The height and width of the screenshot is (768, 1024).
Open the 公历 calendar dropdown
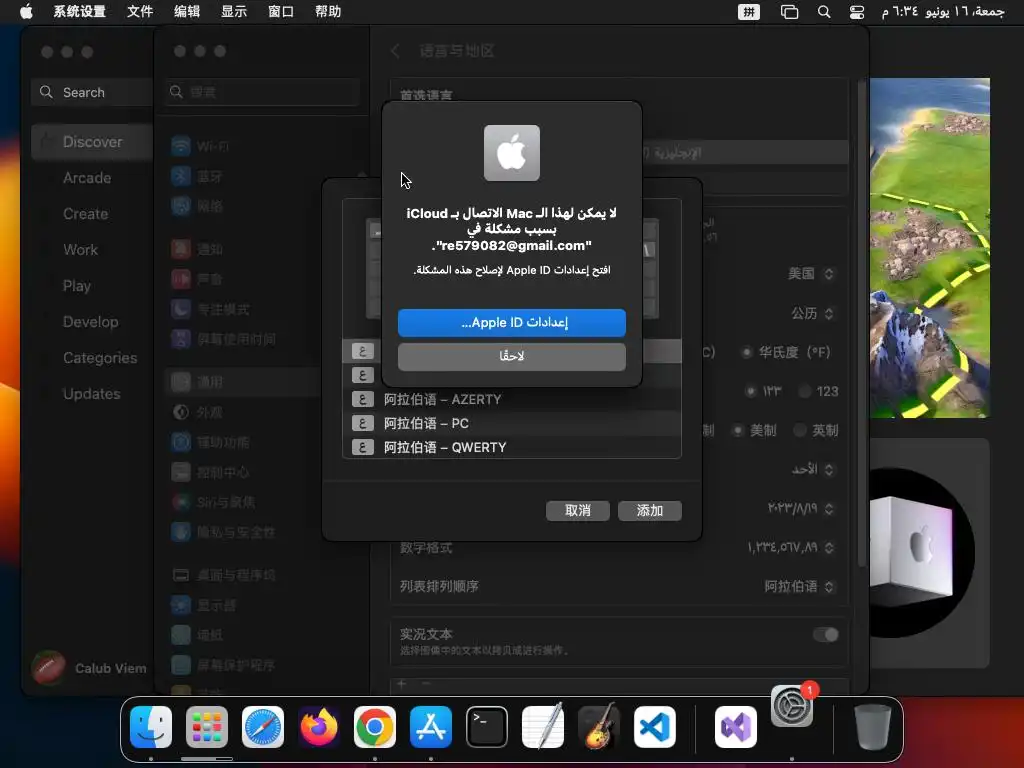(812, 313)
